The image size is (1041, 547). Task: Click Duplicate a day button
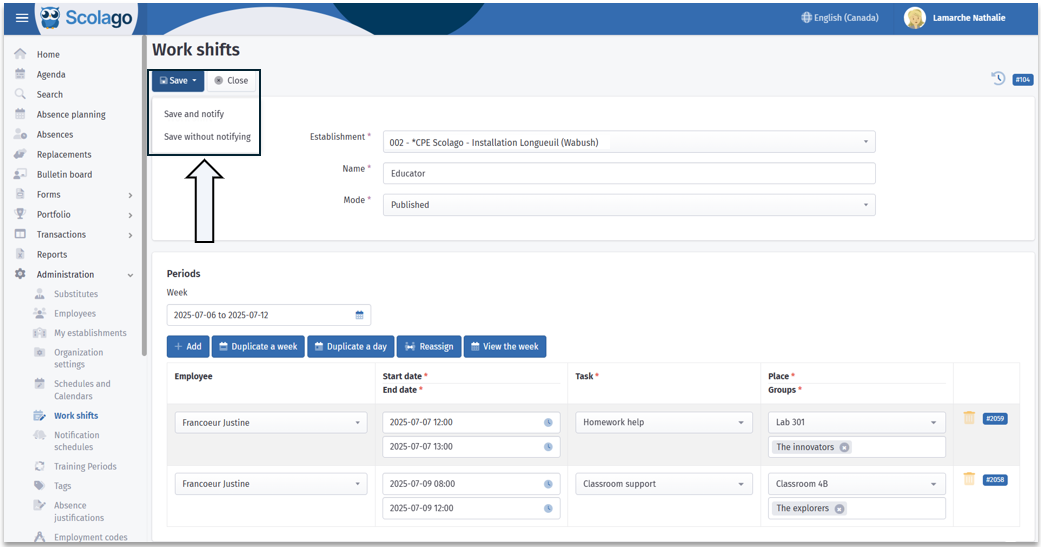coord(351,347)
